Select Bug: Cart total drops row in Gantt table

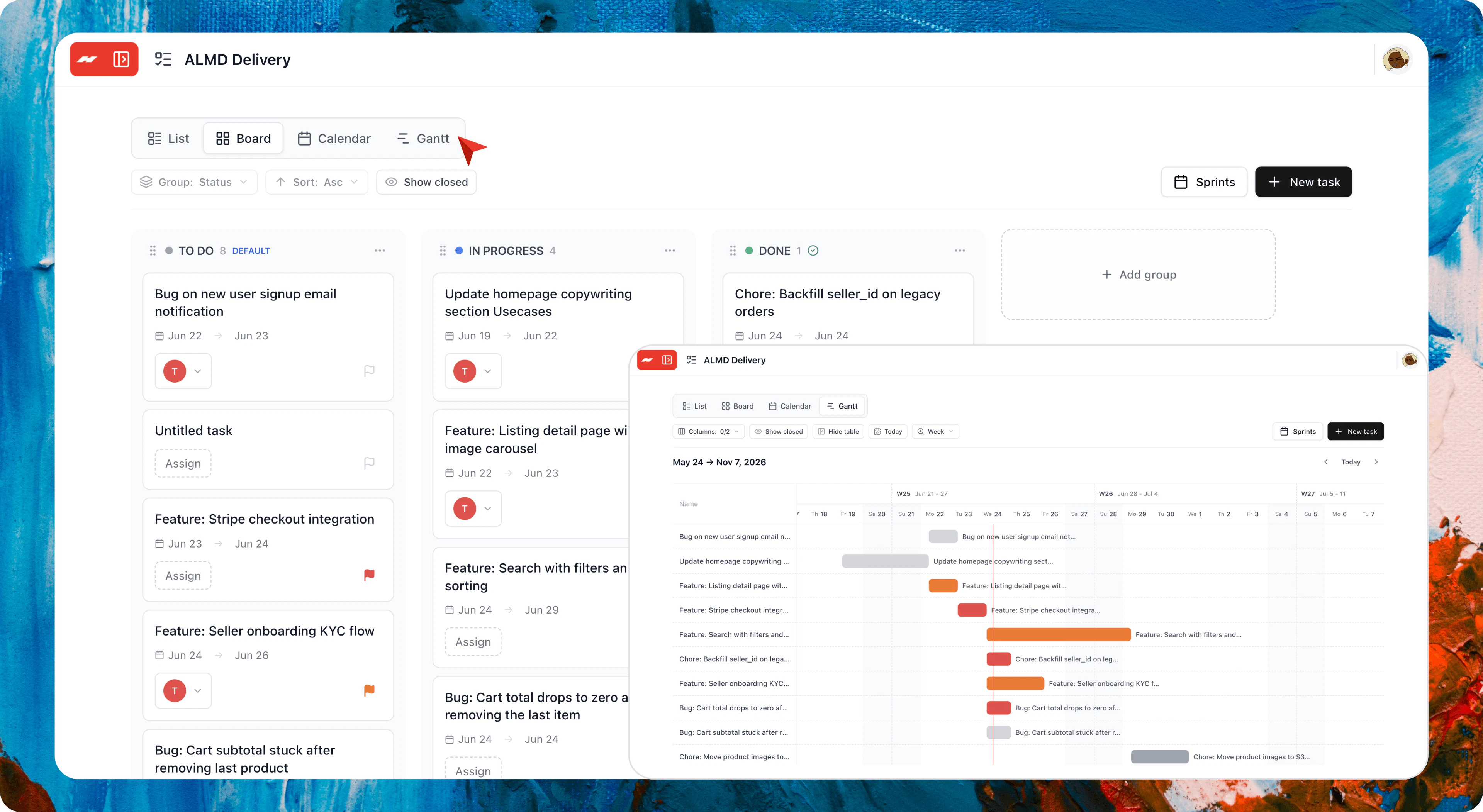point(735,708)
